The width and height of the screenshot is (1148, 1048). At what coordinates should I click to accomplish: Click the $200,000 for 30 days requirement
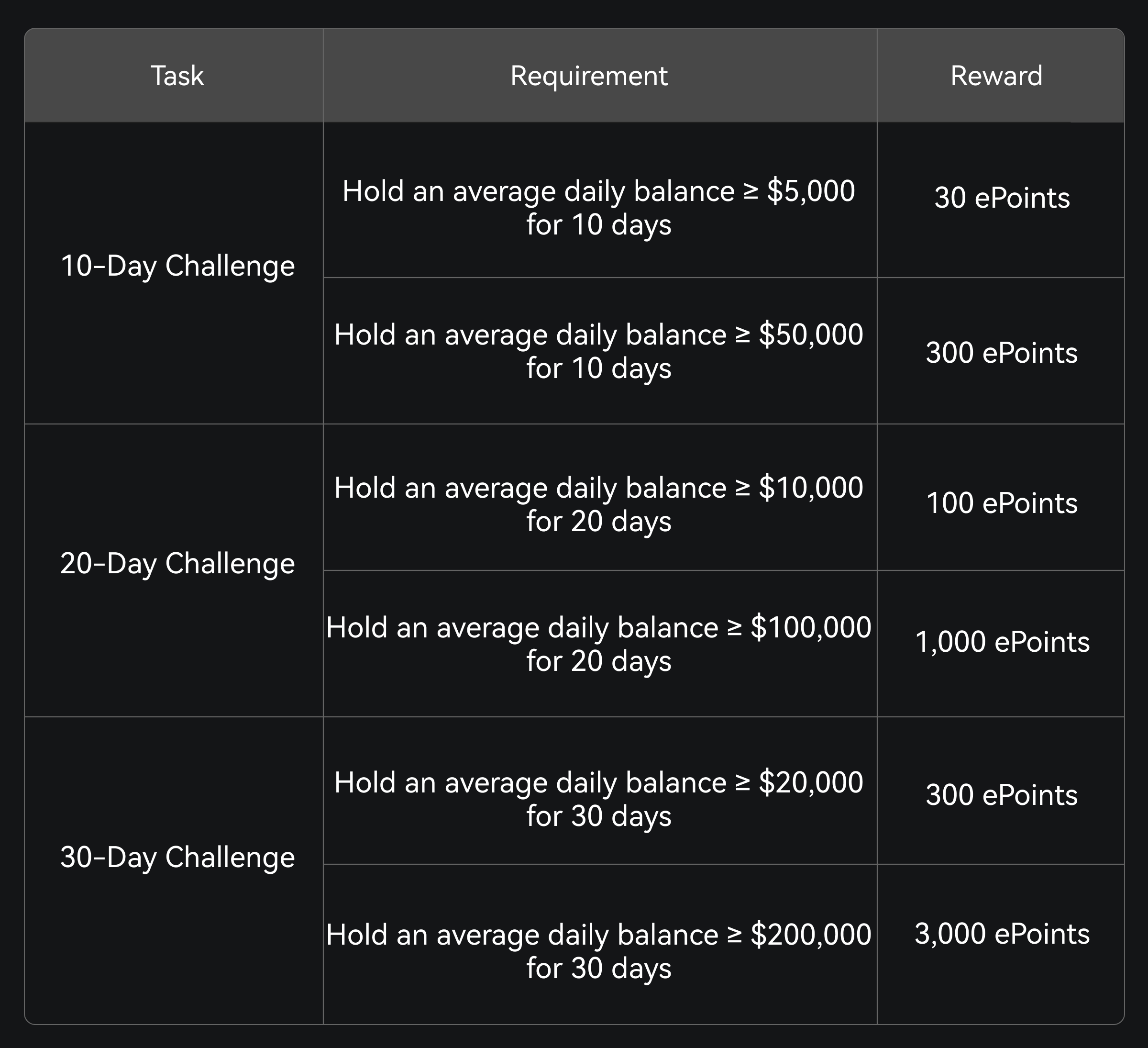coord(598,950)
